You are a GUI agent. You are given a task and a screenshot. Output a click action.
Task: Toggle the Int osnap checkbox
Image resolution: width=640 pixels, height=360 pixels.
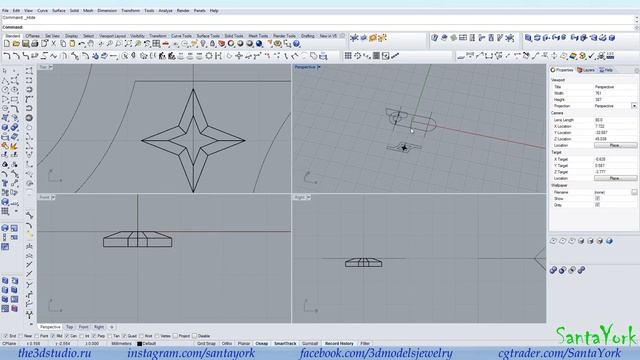(x=81, y=336)
